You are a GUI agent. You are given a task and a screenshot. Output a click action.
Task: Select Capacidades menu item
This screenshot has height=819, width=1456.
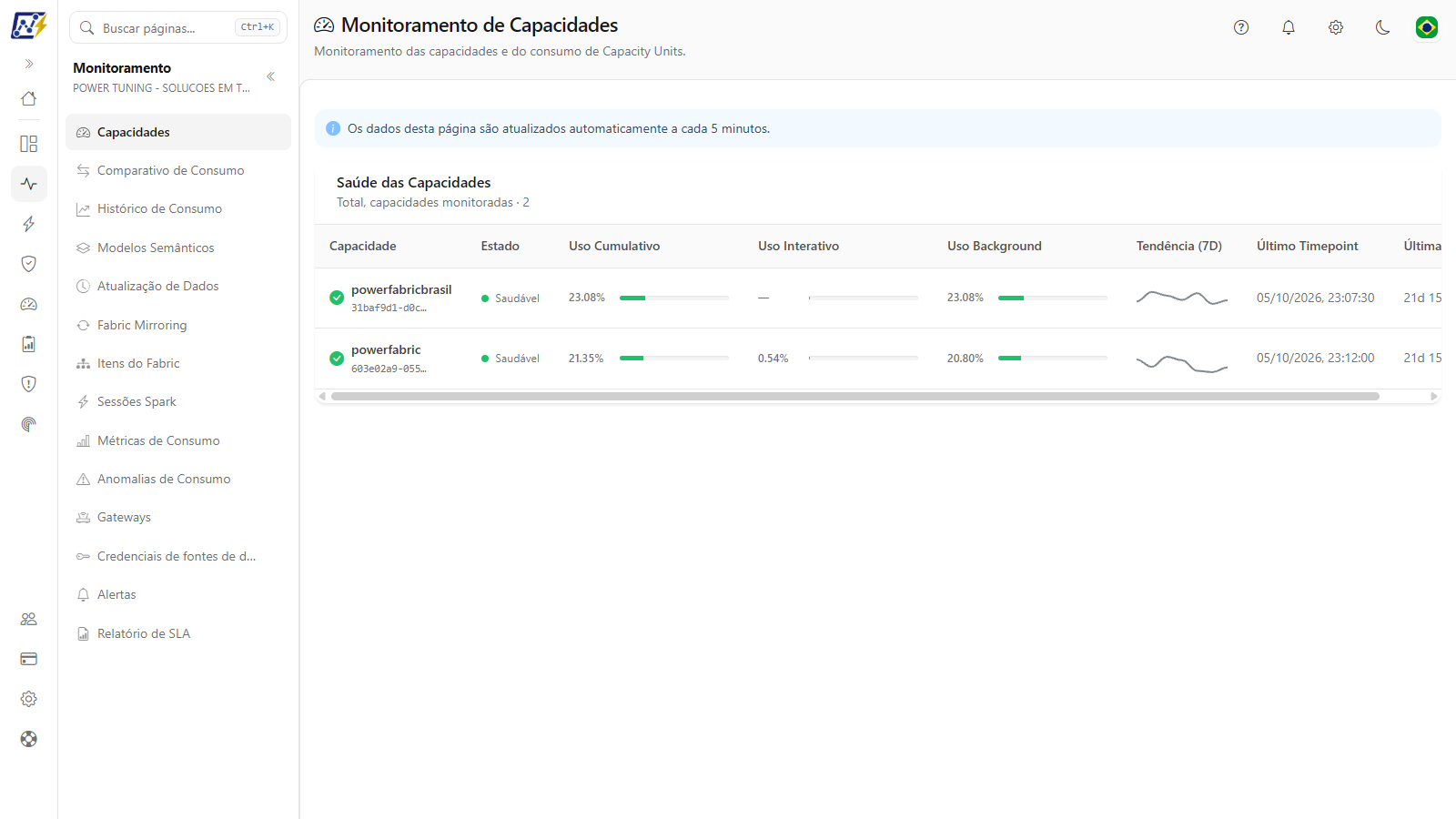178,132
